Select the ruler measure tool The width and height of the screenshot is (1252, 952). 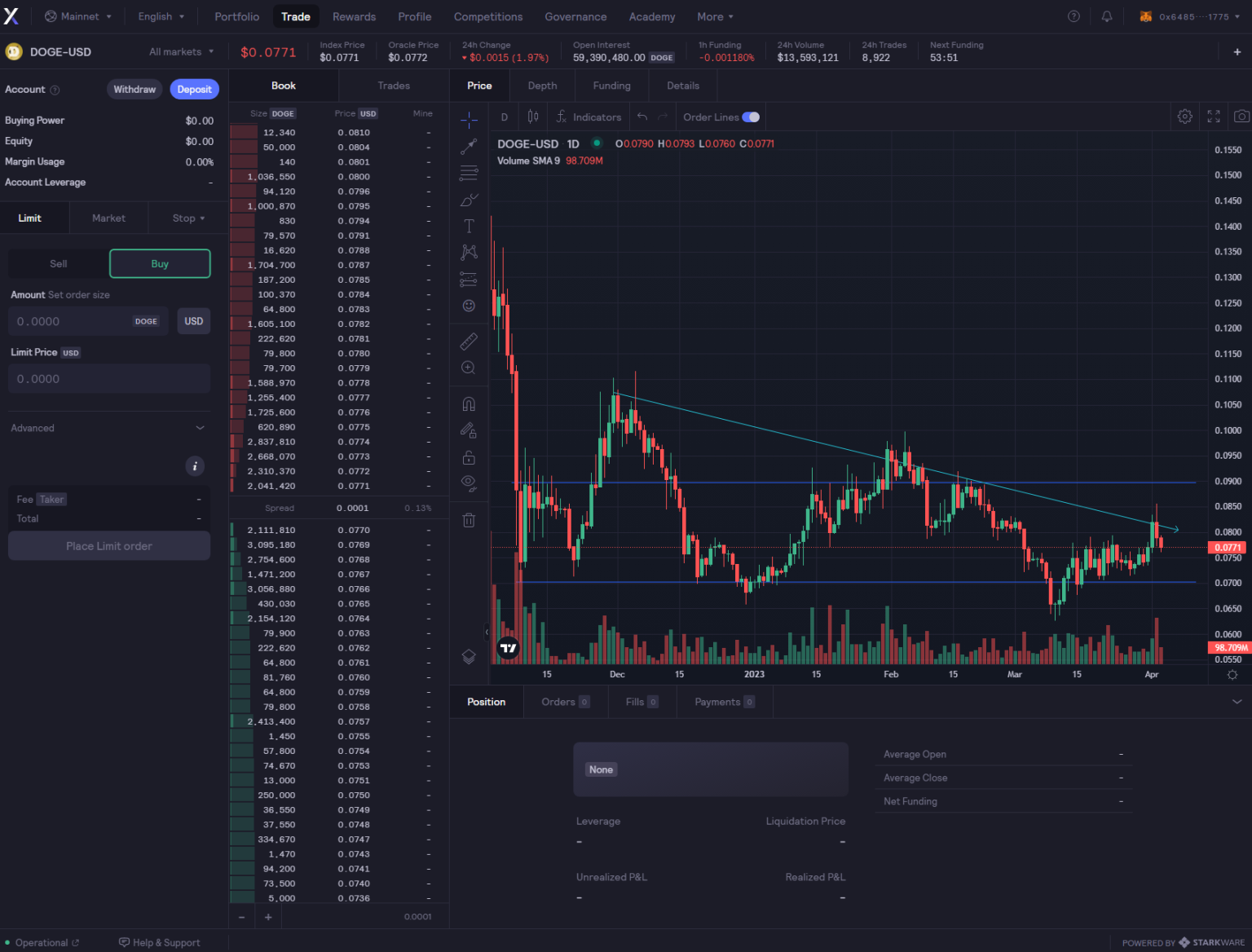point(469,341)
